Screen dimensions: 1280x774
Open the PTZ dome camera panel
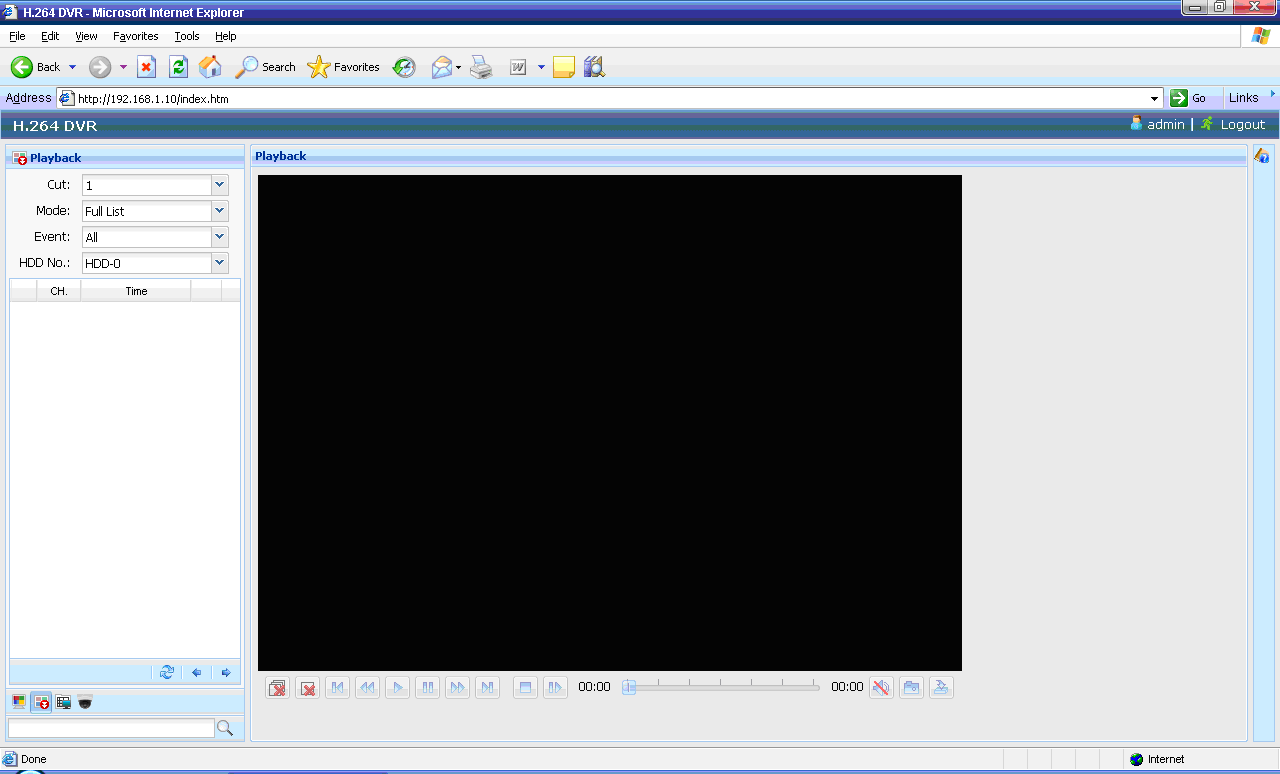[x=83, y=703]
